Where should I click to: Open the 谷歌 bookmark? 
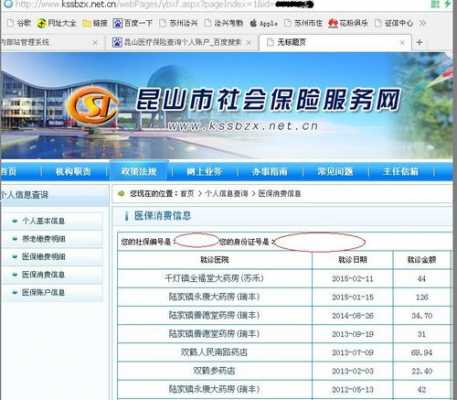coord(19,23)
